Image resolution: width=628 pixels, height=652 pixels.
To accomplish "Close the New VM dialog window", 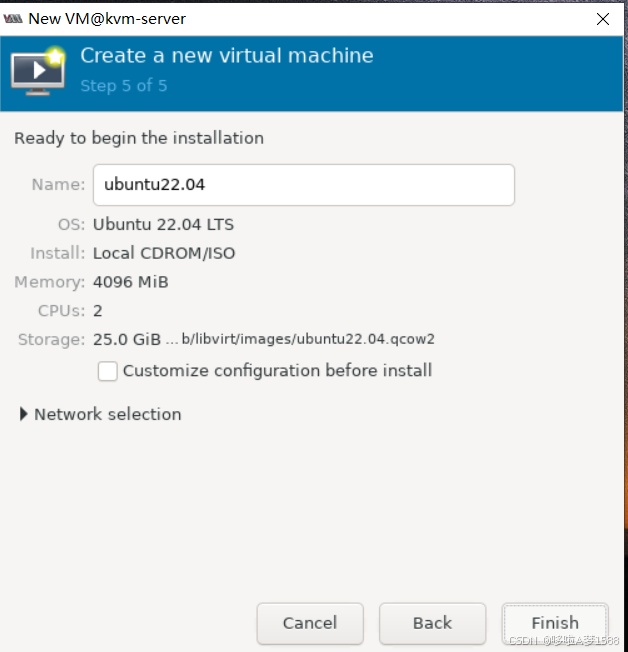I will point(603,19).
